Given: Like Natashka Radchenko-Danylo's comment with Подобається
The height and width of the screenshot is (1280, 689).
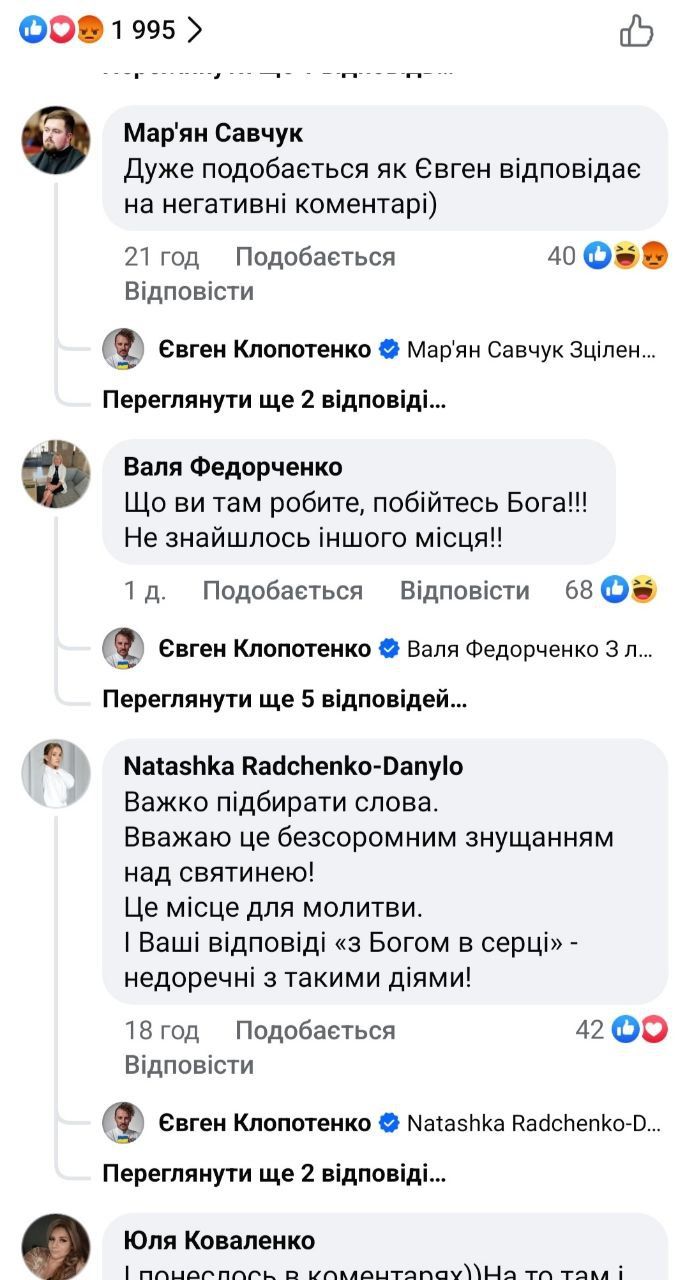Looking at the screenshot, I should tap(315, 1030).
